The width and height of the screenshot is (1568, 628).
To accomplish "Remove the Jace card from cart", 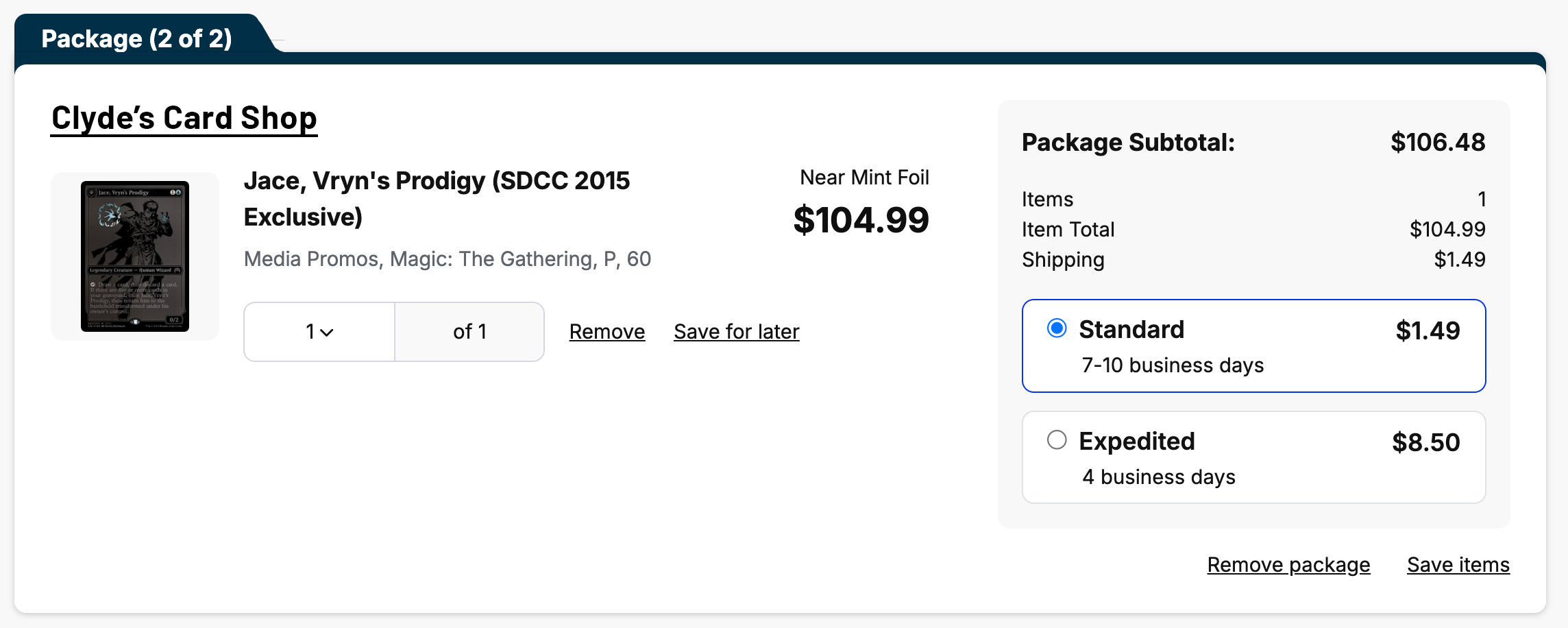I will pyautogui.click(x=607, y=332).
